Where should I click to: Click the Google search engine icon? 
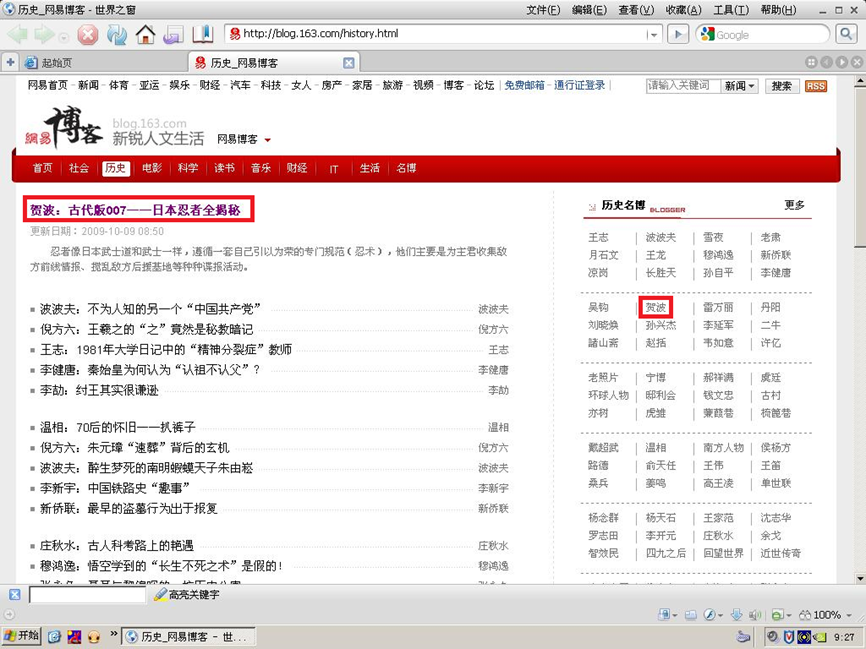point(707,34)
